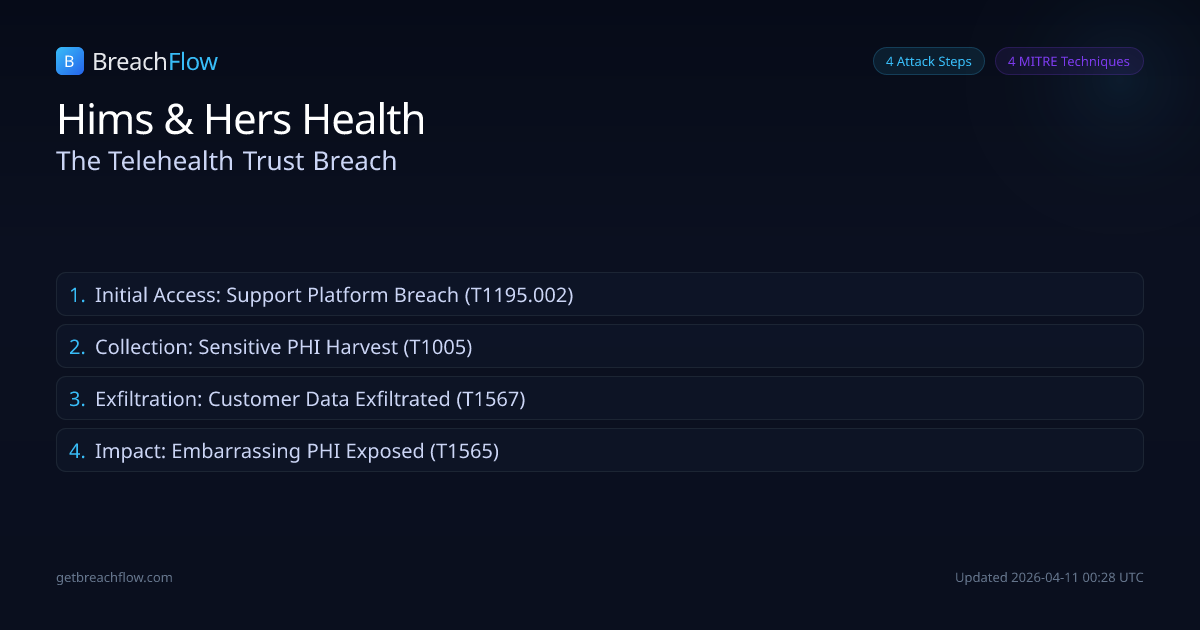Open the Collection: Sensitive PHI Harvest step
Viewport: 1200px width, 630px height.
tap(599, 347)
